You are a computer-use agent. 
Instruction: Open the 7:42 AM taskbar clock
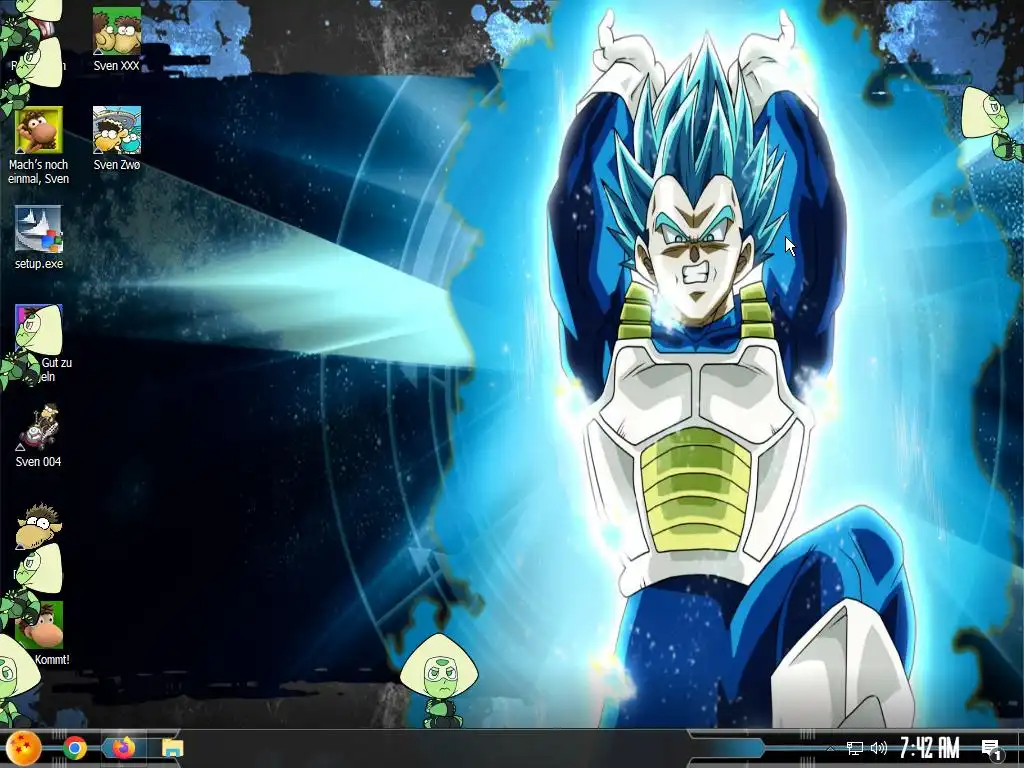pos(929,748)
